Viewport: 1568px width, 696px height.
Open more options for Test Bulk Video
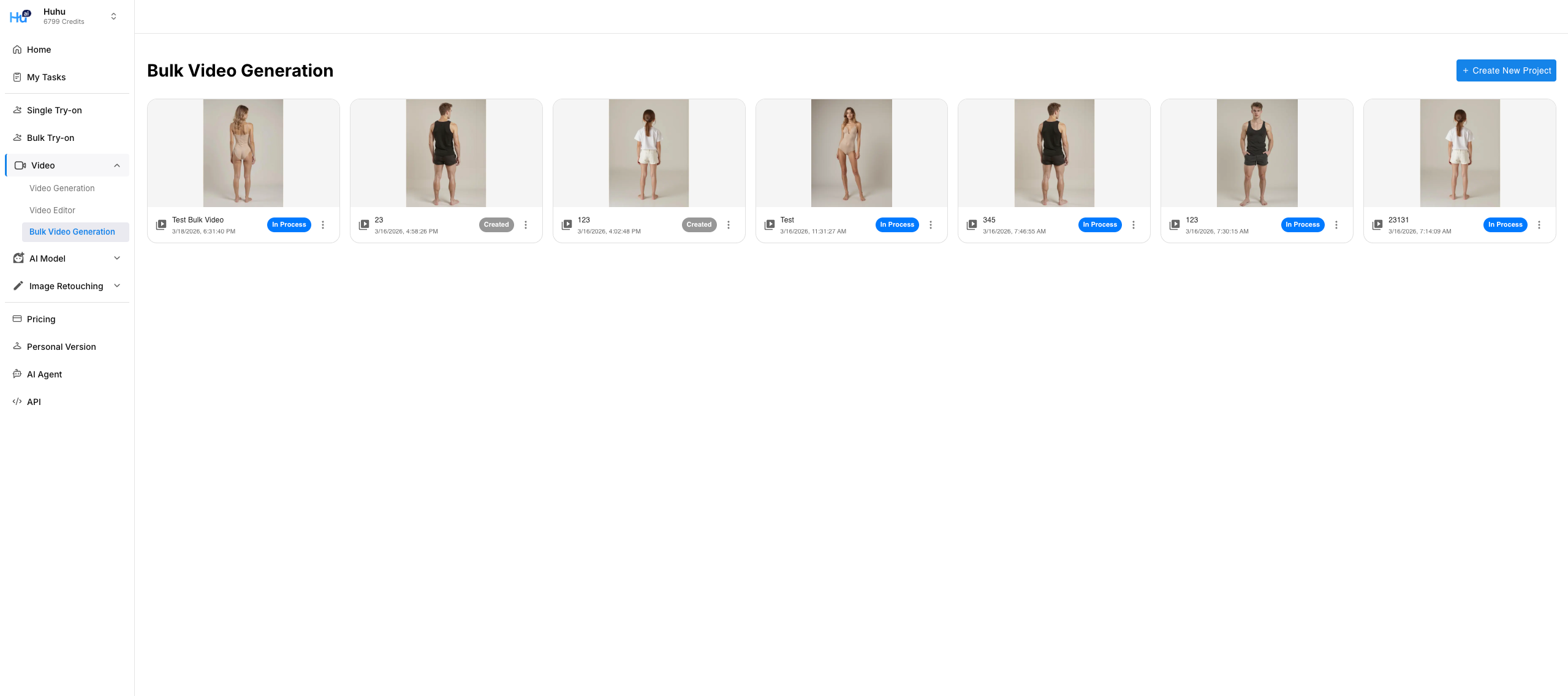(x=323, y=225)
